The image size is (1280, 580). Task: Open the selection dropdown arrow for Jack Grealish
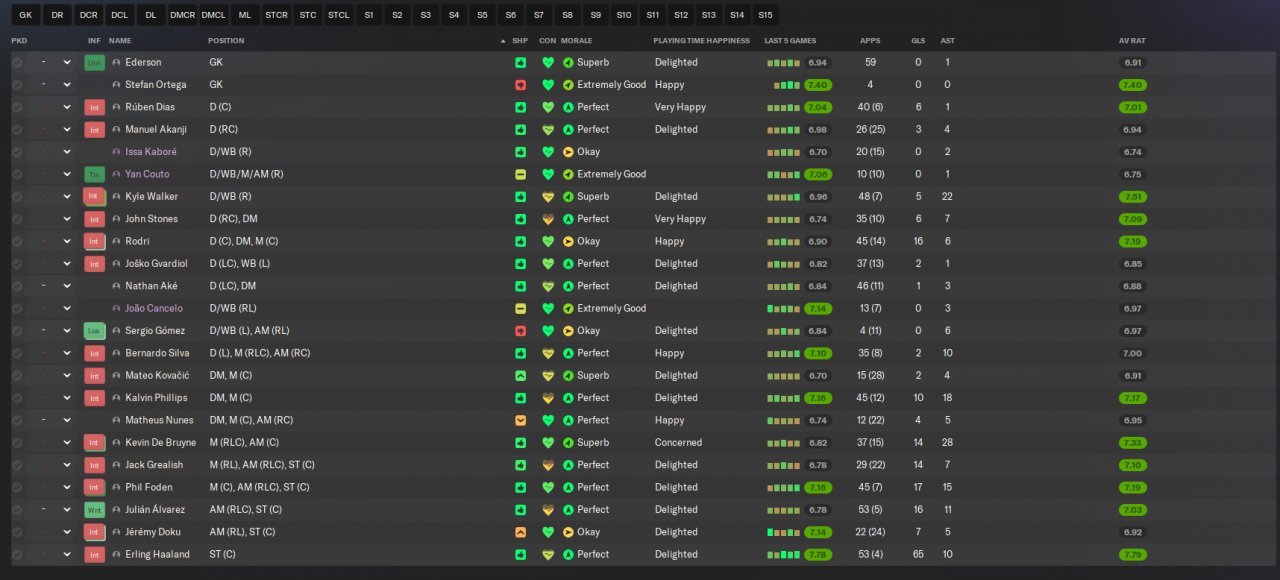coord(67,465)
